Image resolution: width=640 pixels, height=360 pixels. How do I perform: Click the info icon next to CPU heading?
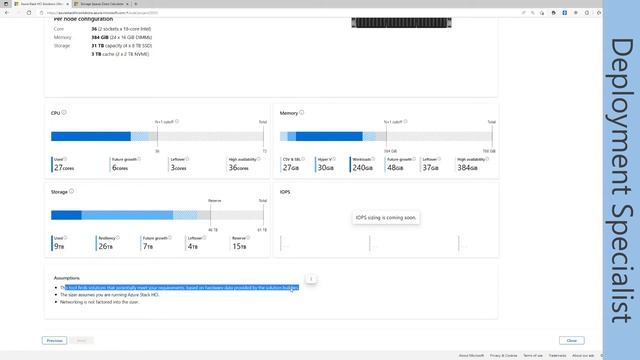click(64, 112)
